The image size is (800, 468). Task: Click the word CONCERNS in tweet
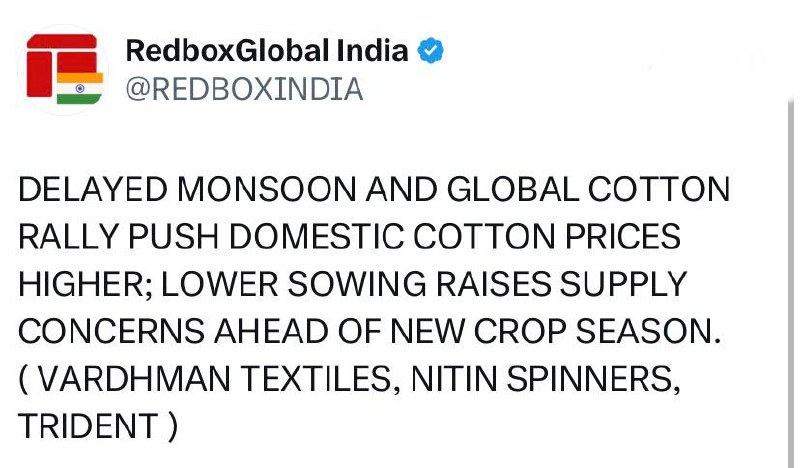(x=111, y=331)
